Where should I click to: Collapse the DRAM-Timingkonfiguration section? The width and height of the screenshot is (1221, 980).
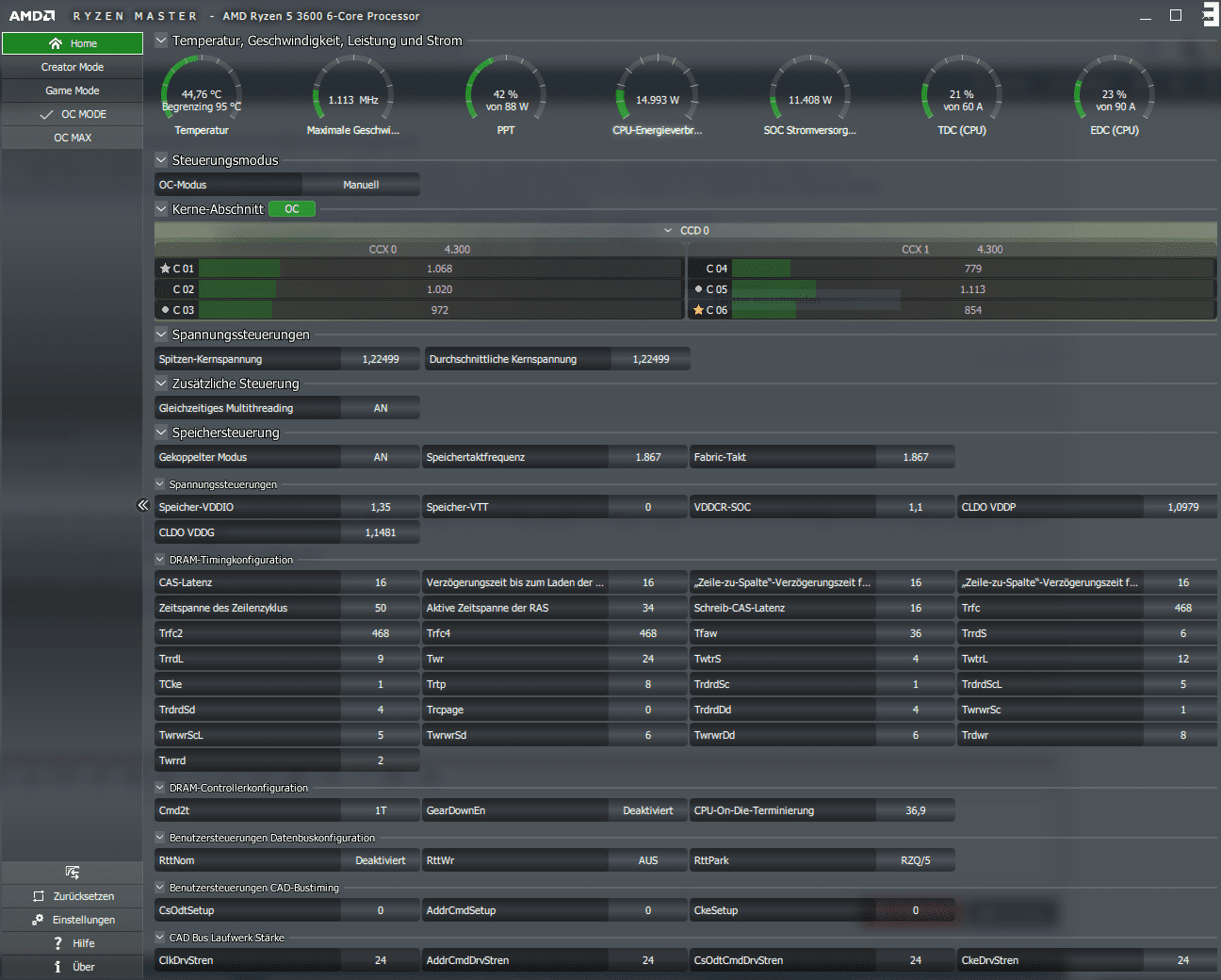160,560
